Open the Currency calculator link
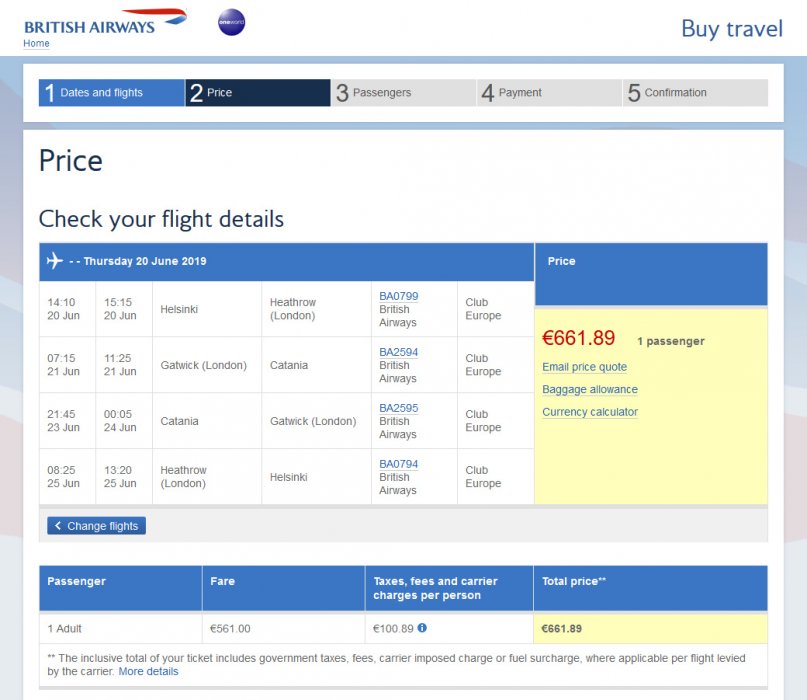Screen dimensions: 807x700 tap(590, 412)
